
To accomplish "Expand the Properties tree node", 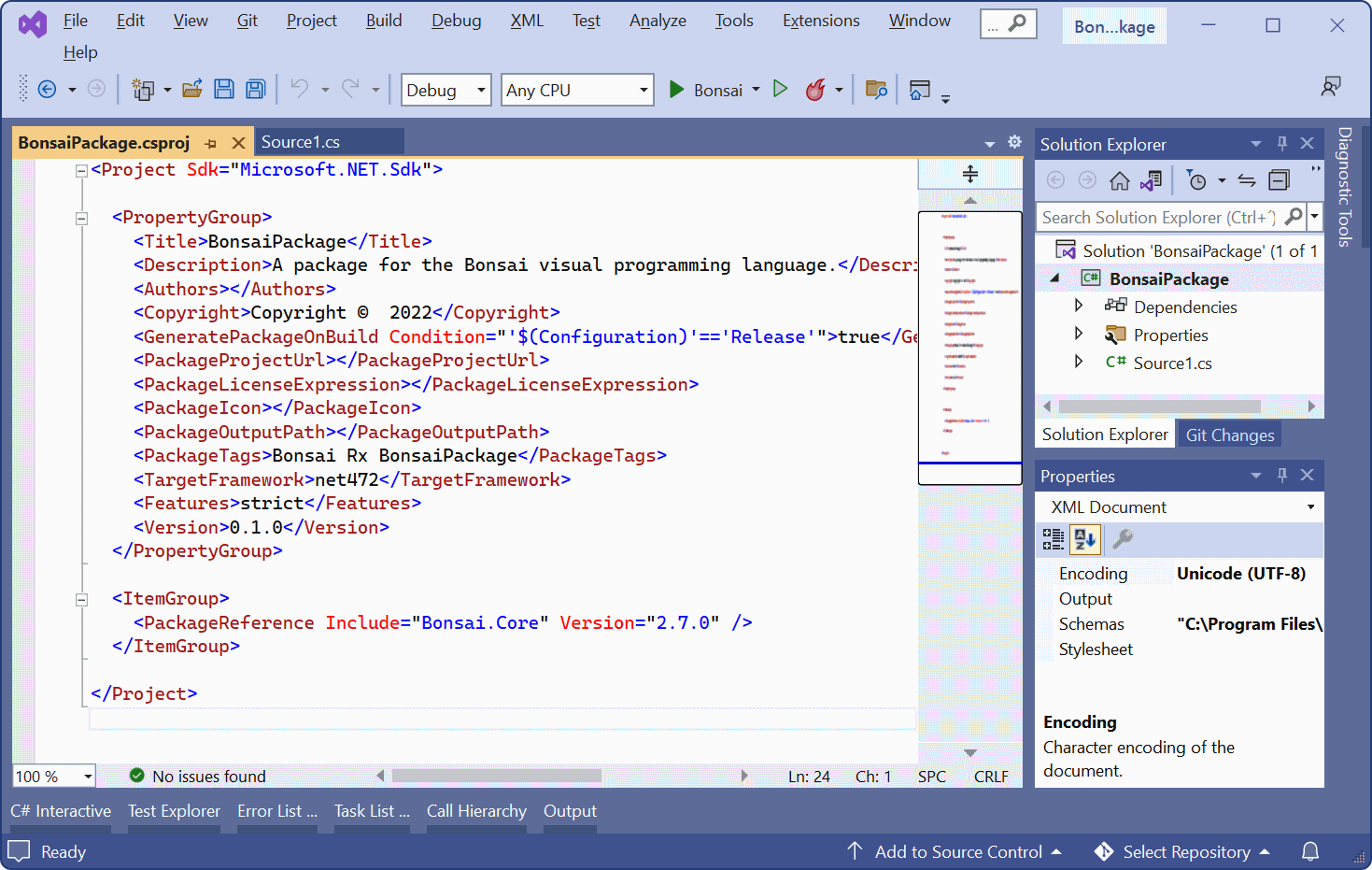I will 1079,334.
